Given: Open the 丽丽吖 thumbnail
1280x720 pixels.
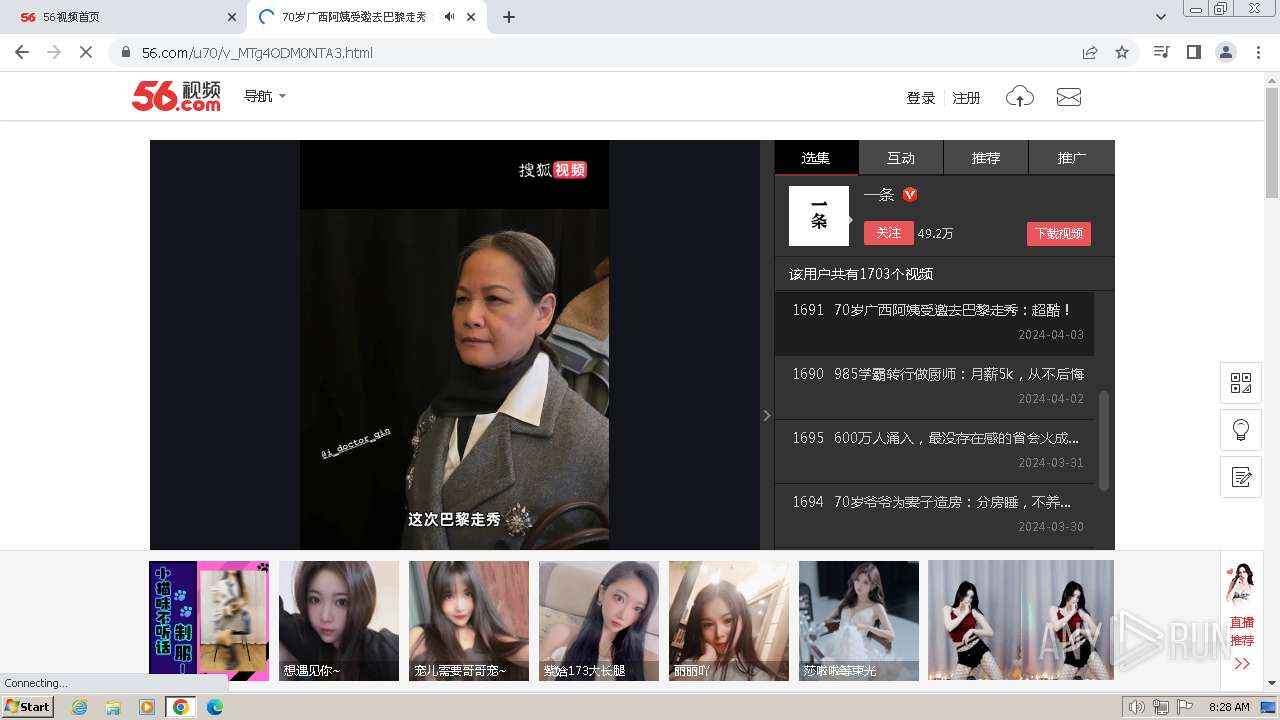Looking at the screenshot, I should pyautogui.click(x=729, y=621).
